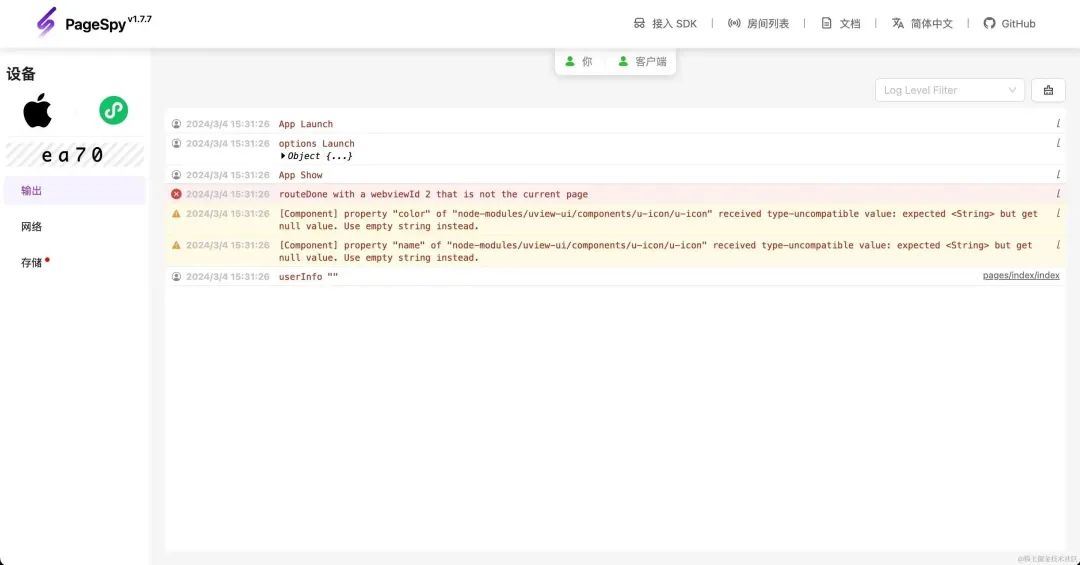This screenshot has width=1080, height=565.
Task: Click the ea70 device ID badge
Action: [x=74, y=155]
